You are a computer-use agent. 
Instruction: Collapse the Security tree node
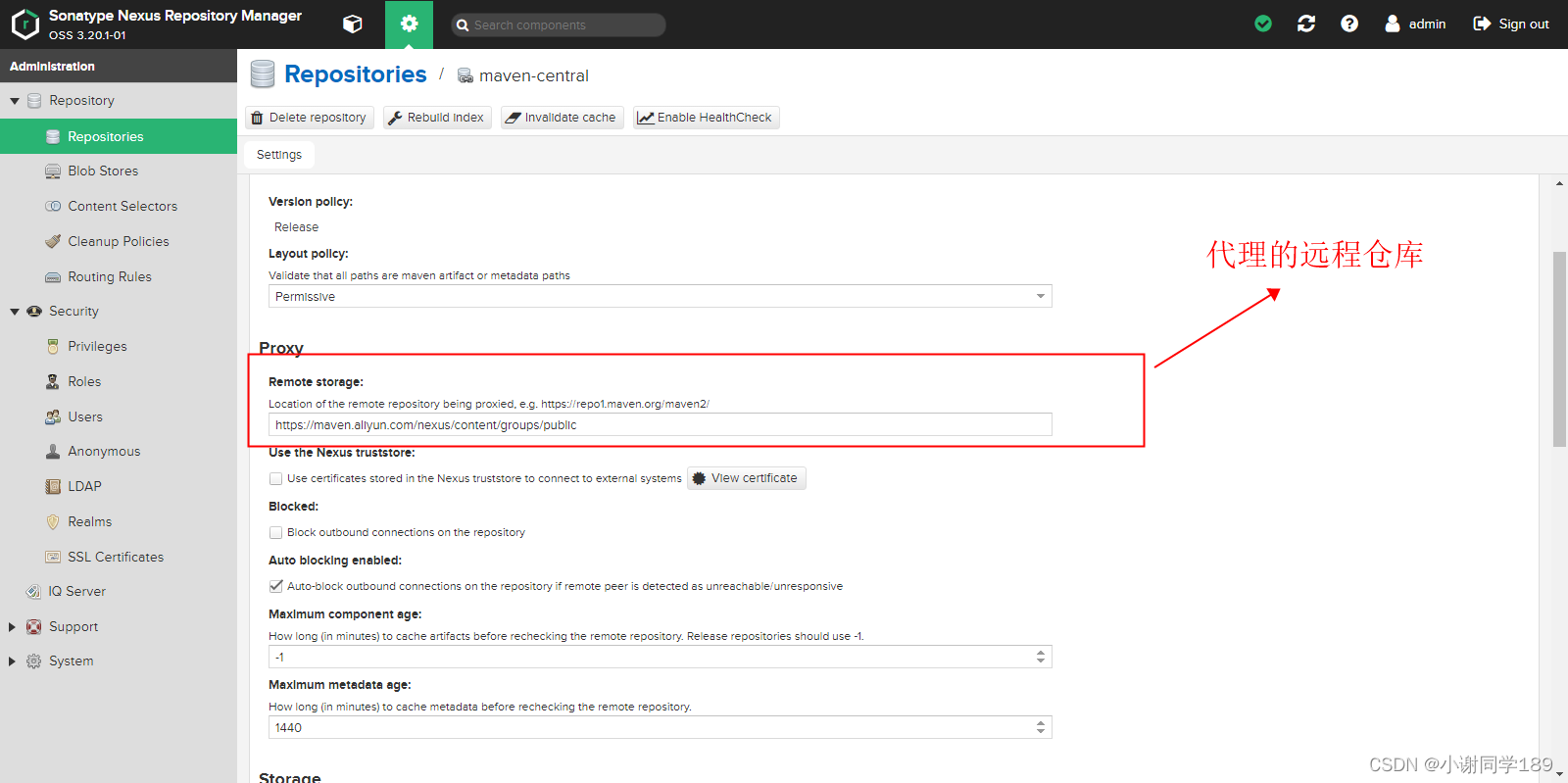(15, 312)
